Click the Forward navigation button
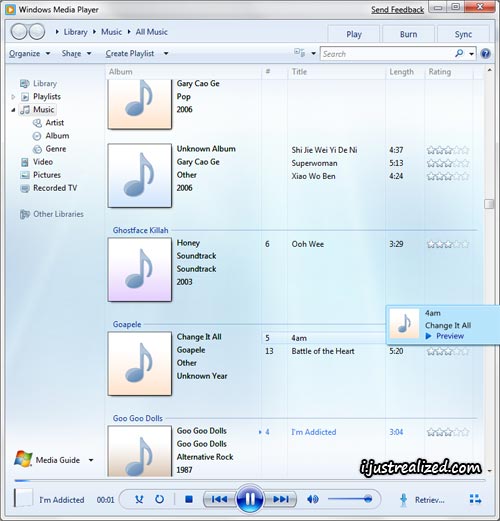This screenshot has height=521, width=500. tap(37, 32)
